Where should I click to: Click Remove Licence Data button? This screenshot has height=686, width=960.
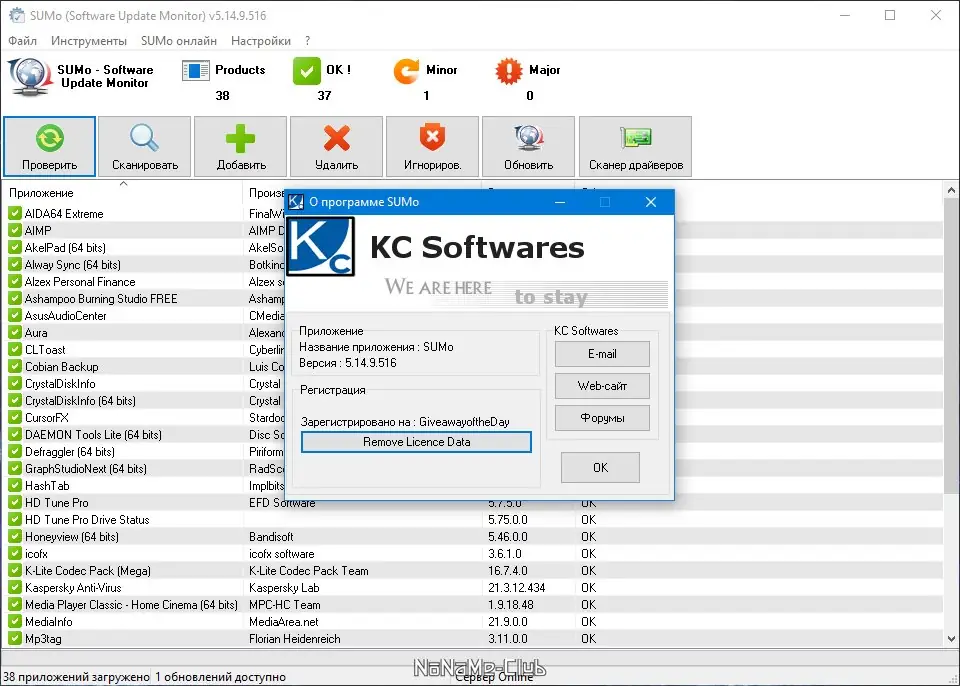pyautogui.click(x=416, y=442)
